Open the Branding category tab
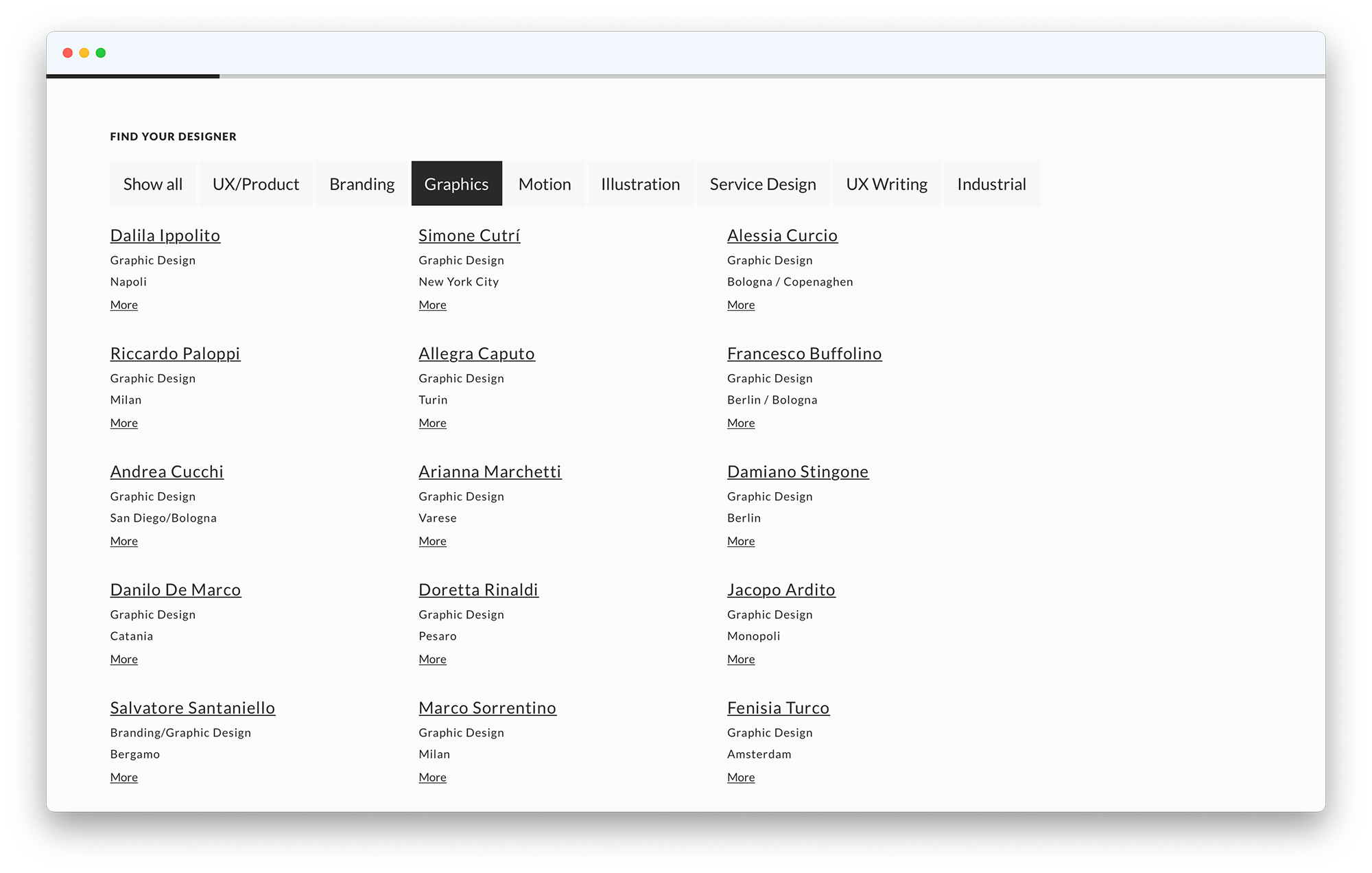The width and height of the screenshot is (1372, 873). click(x=362, y=183)
